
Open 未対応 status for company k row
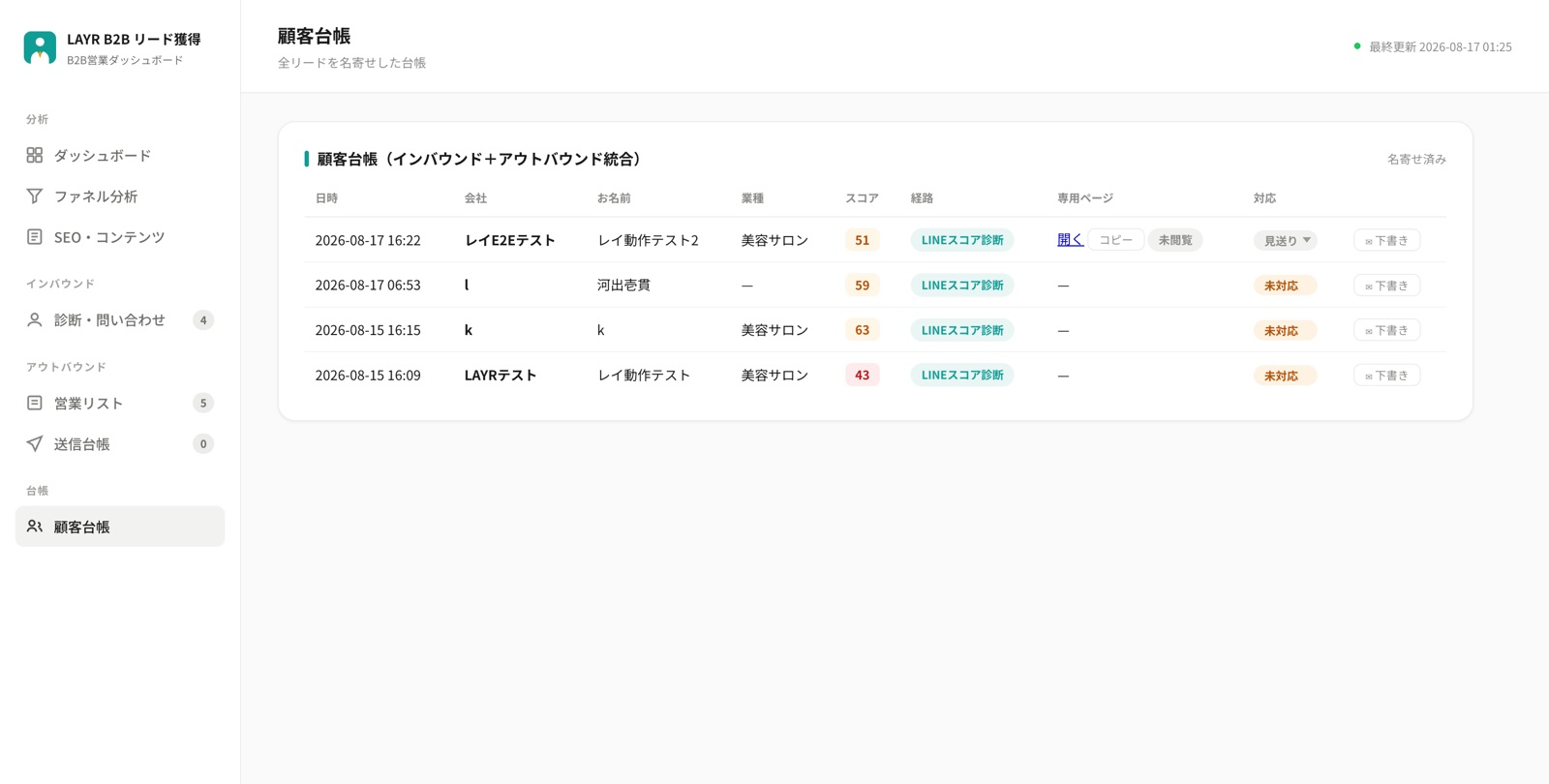1285,330
